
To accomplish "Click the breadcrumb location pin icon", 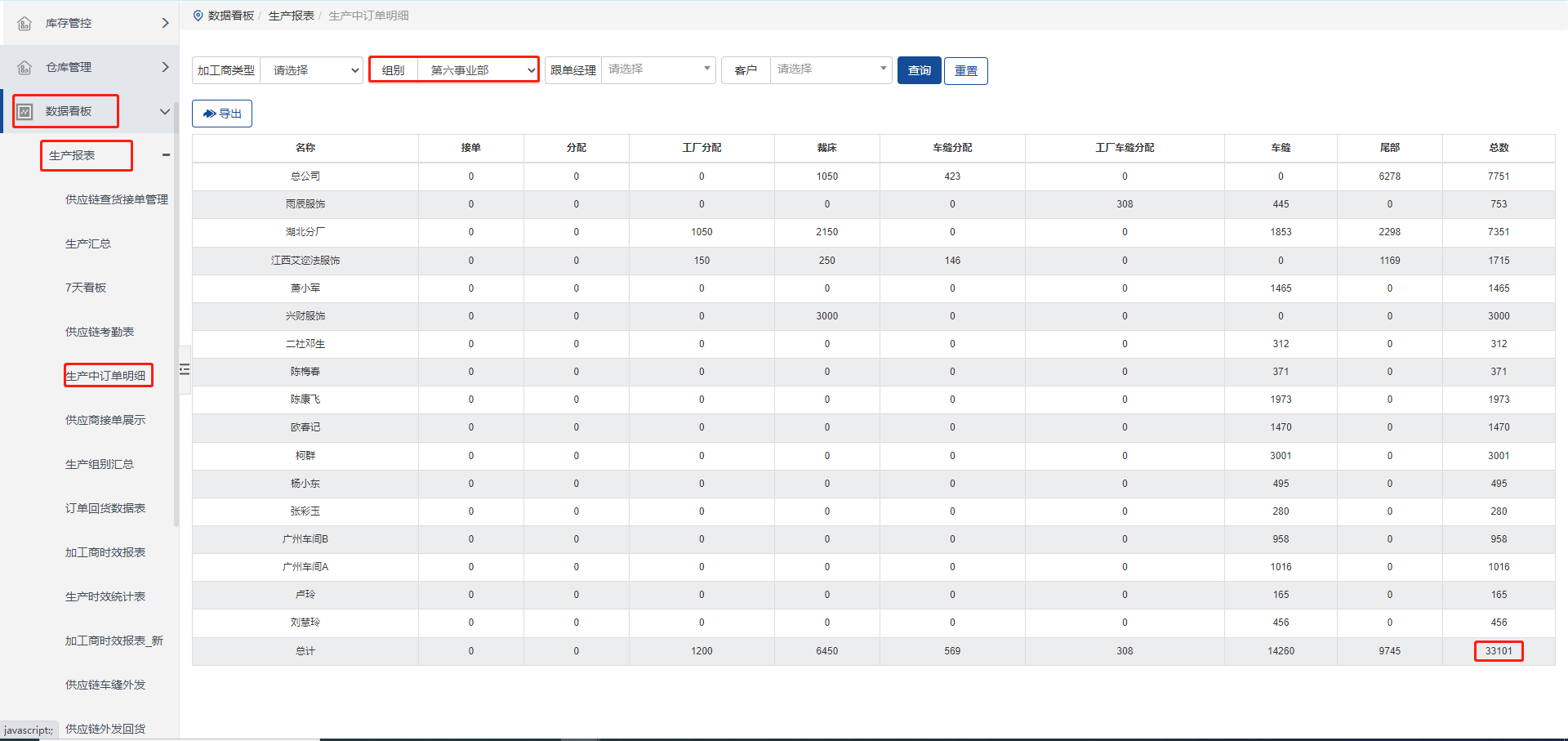I will point(198,16).
